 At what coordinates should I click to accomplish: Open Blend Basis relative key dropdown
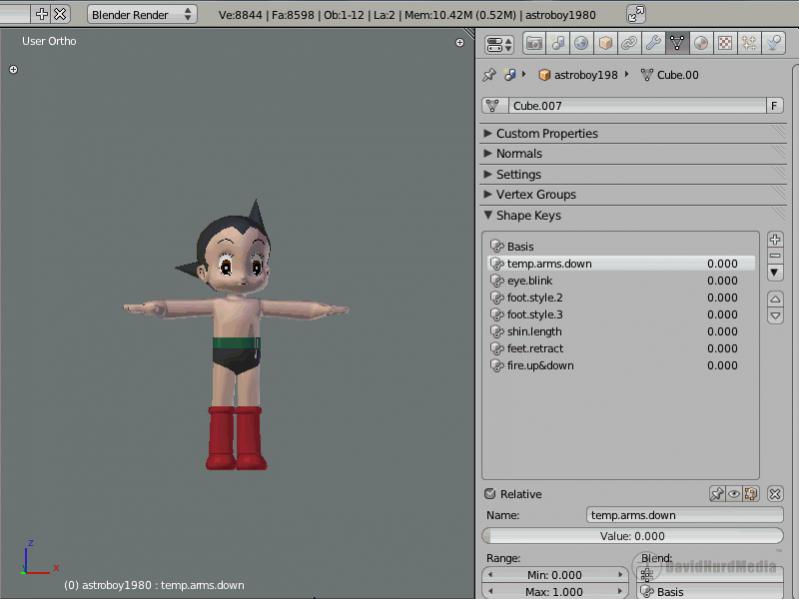(x=710, y=591)
